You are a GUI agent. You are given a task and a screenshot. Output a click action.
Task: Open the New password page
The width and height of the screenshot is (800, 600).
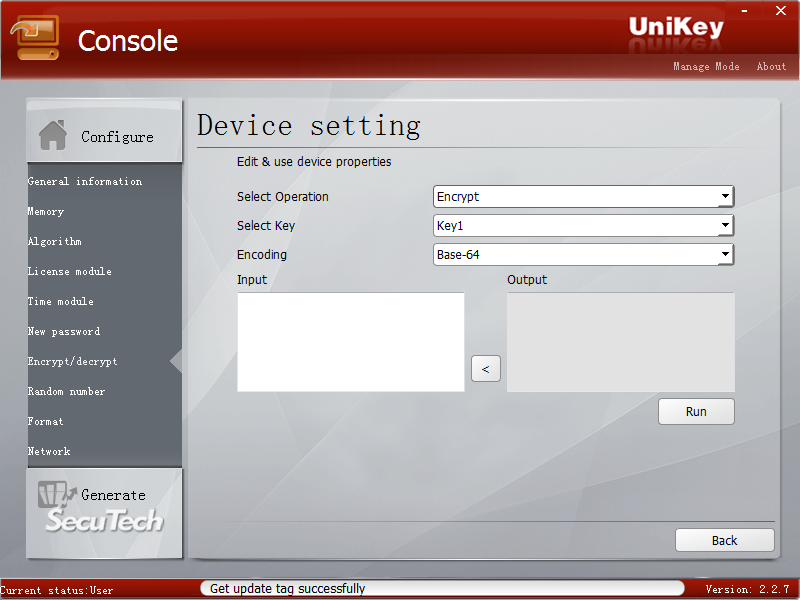(64, 331)
